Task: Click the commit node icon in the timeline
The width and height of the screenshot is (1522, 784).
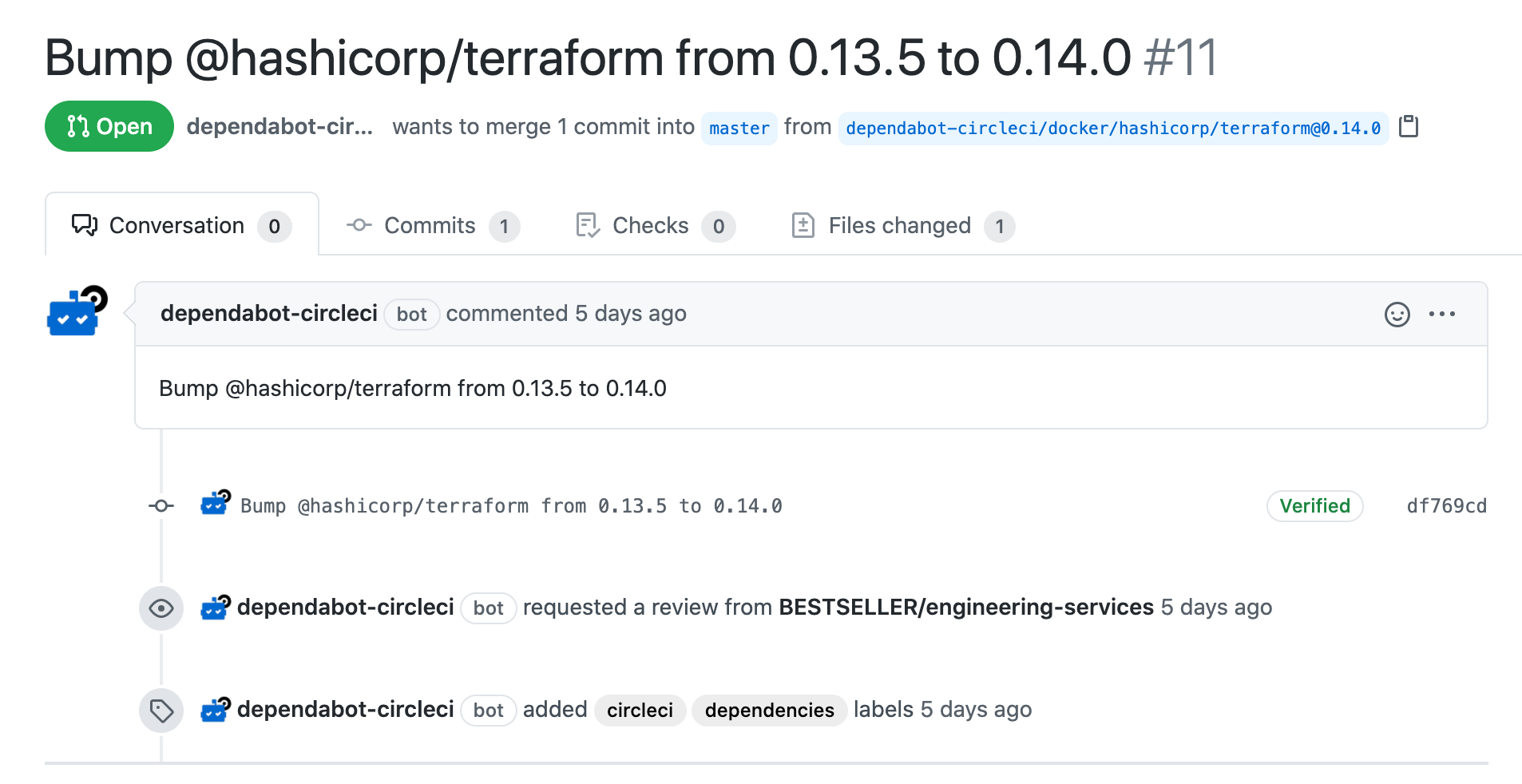Action: (x=161, y=505)
